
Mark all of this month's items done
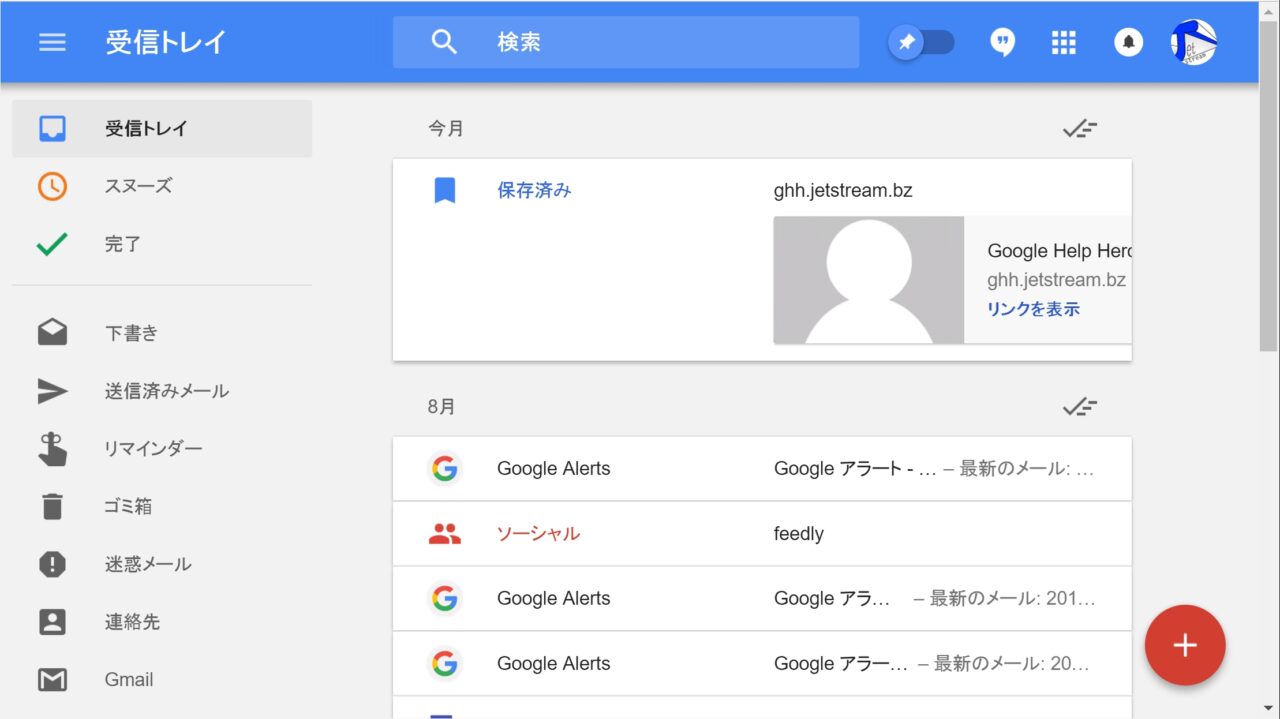[x=1079, y=129]
